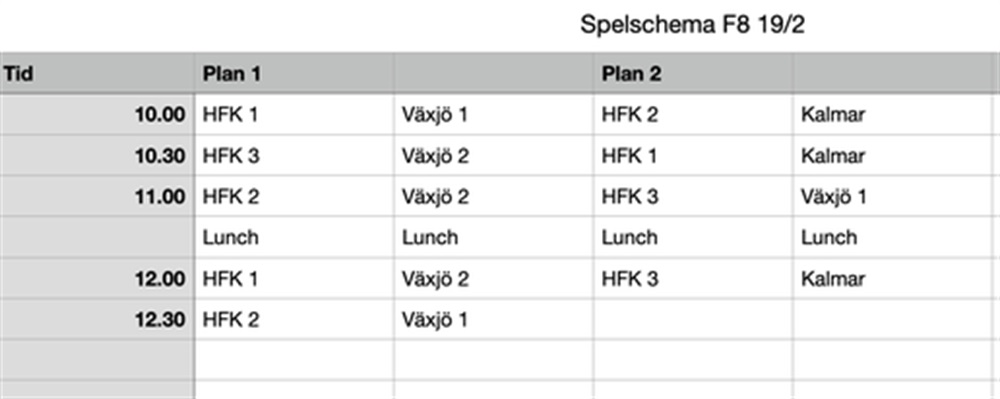
Task: Select Växjö 1 cell in 10.00 row
Action: tap(494, 115)
